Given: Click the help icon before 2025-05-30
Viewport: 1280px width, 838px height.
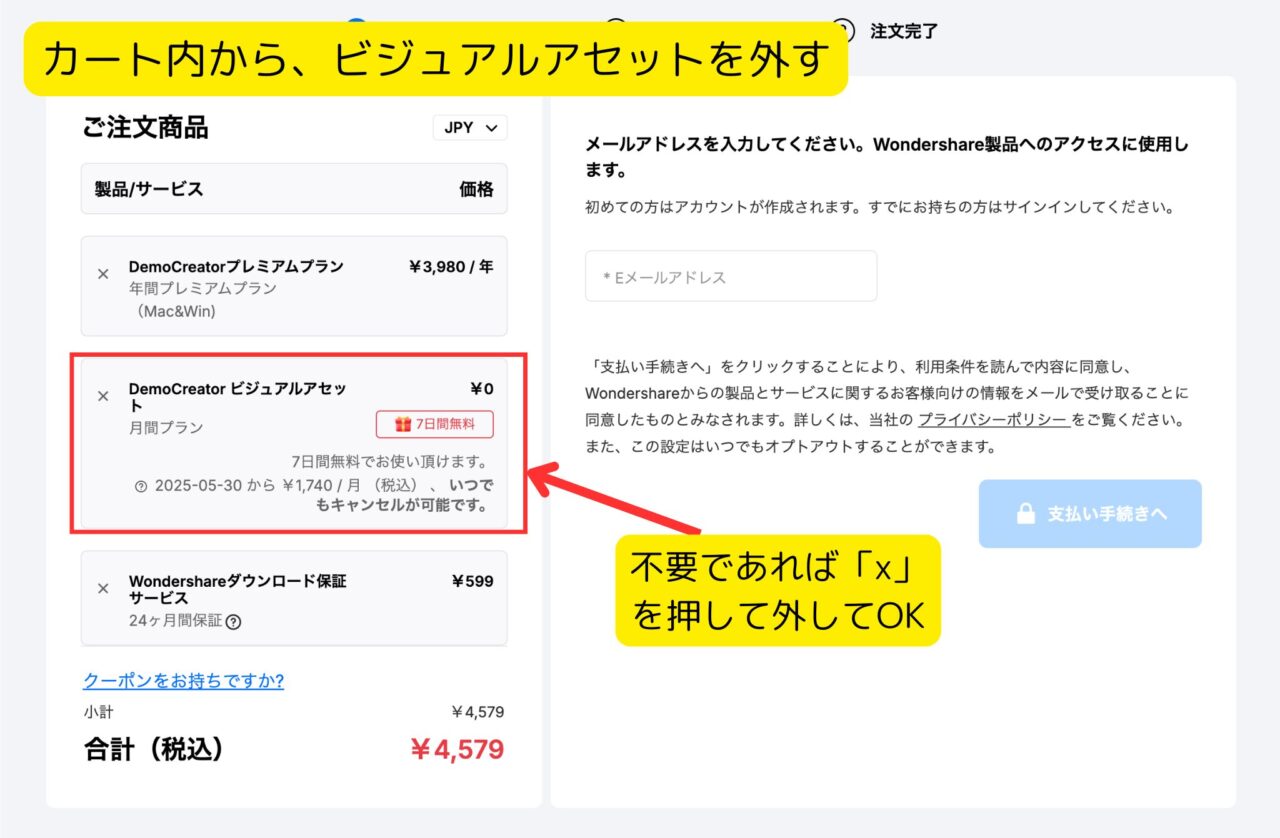Looking at the screenshot, I should (x=141, y=486).
